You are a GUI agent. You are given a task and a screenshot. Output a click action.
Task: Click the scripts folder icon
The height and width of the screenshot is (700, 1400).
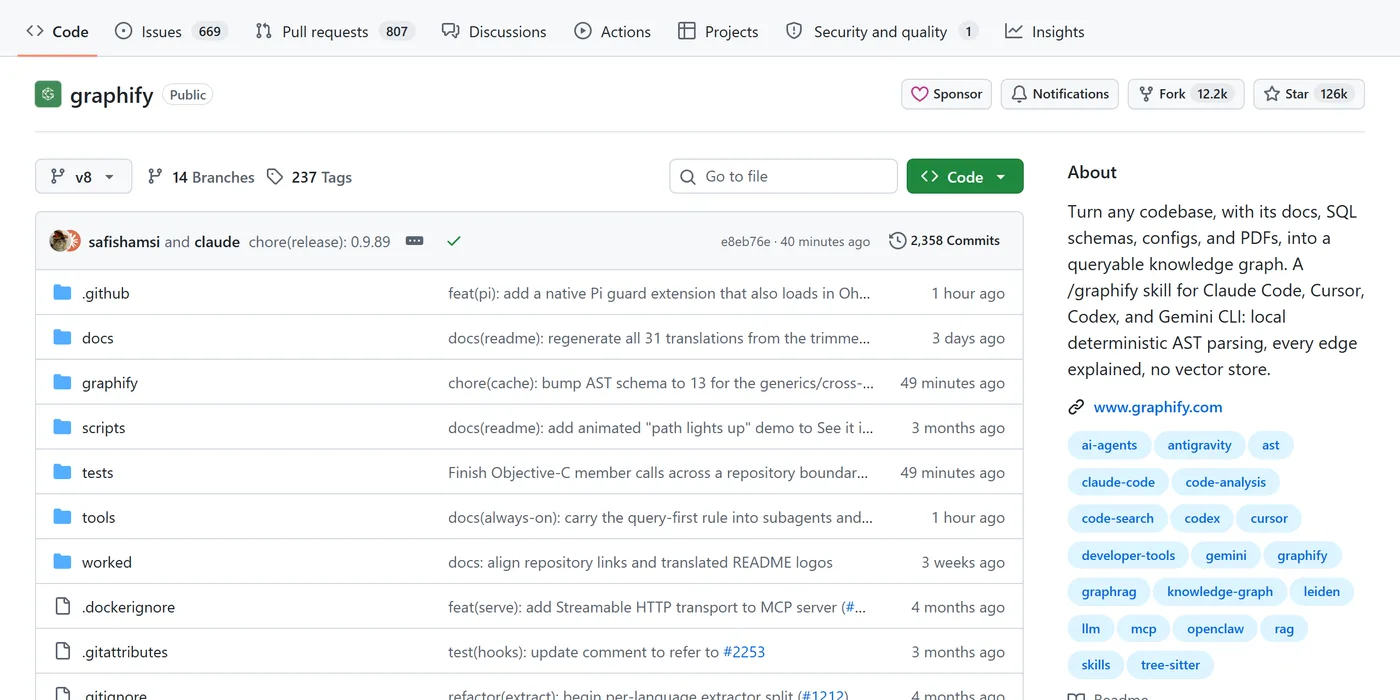click(62, 428)
